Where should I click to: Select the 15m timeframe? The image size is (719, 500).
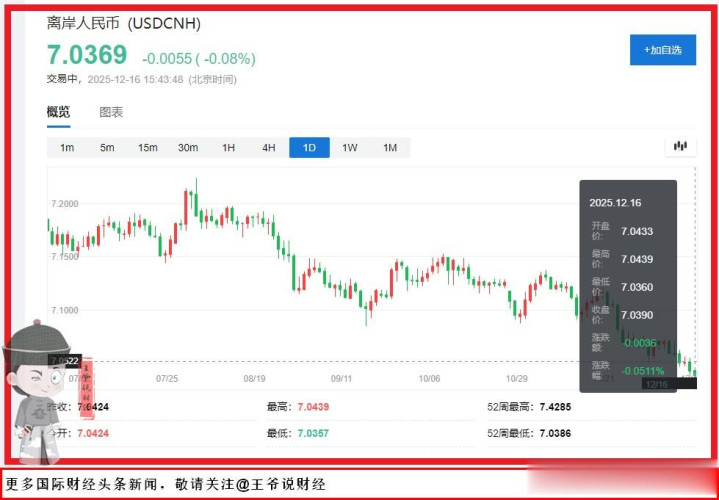148,148
